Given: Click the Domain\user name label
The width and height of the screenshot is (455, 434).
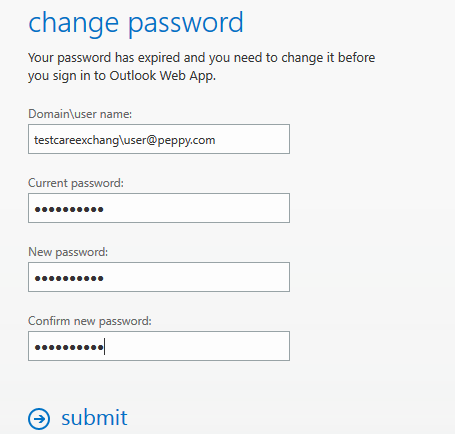Looking at the screenshot, I should pyautogui.click(x=80, y=114).
